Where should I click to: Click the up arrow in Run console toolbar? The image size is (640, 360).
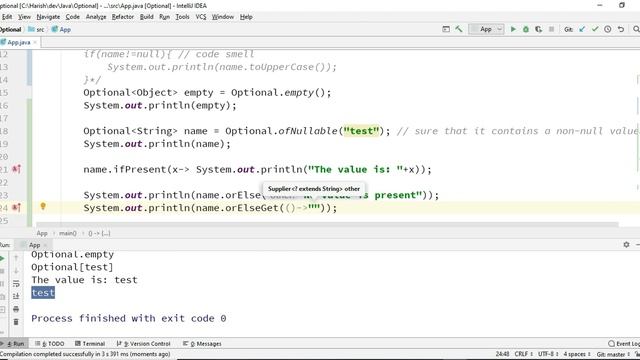pos(16,258)
